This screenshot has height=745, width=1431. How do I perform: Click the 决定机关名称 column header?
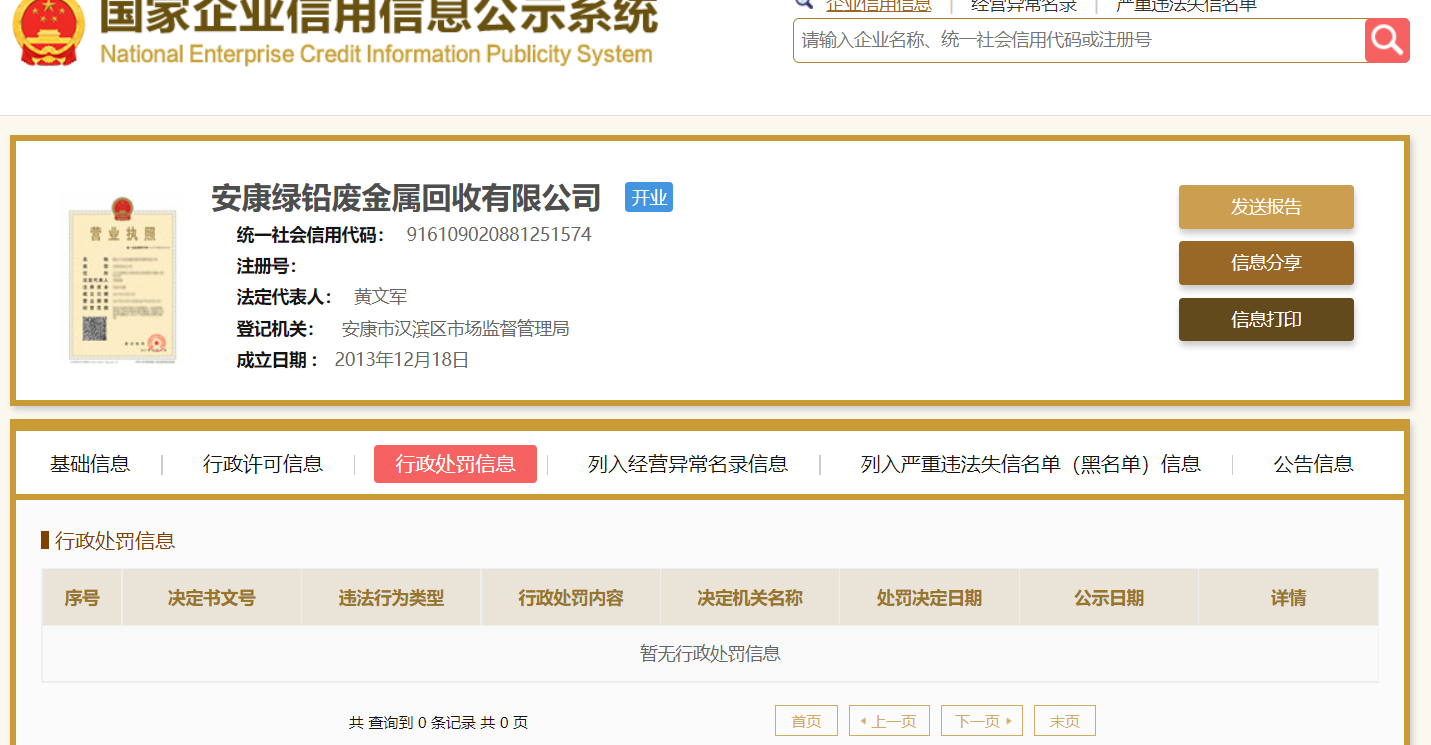click(750, 598)
